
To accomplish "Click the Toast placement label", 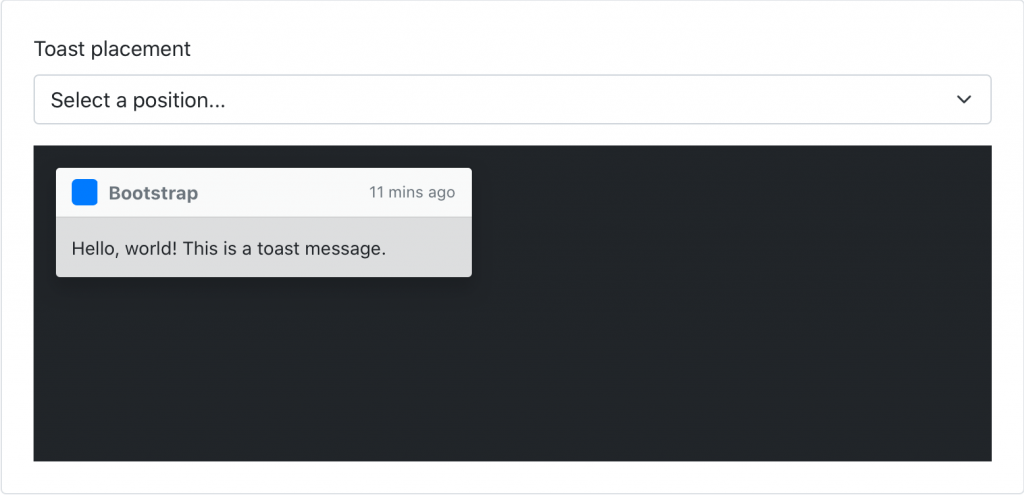I will [112, 49].
